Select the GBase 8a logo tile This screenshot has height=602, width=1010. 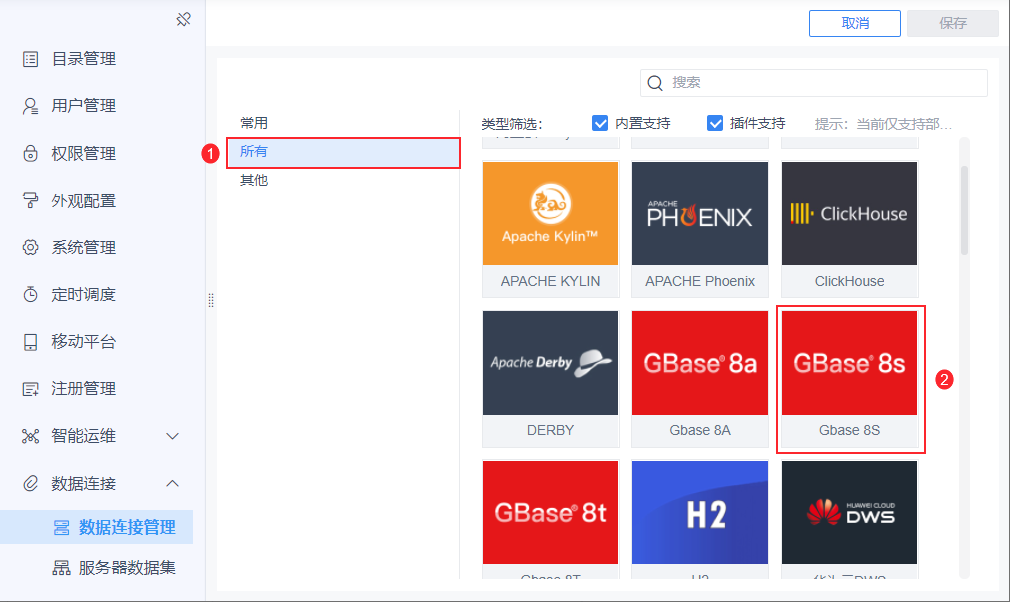click(x=700, y=363)
